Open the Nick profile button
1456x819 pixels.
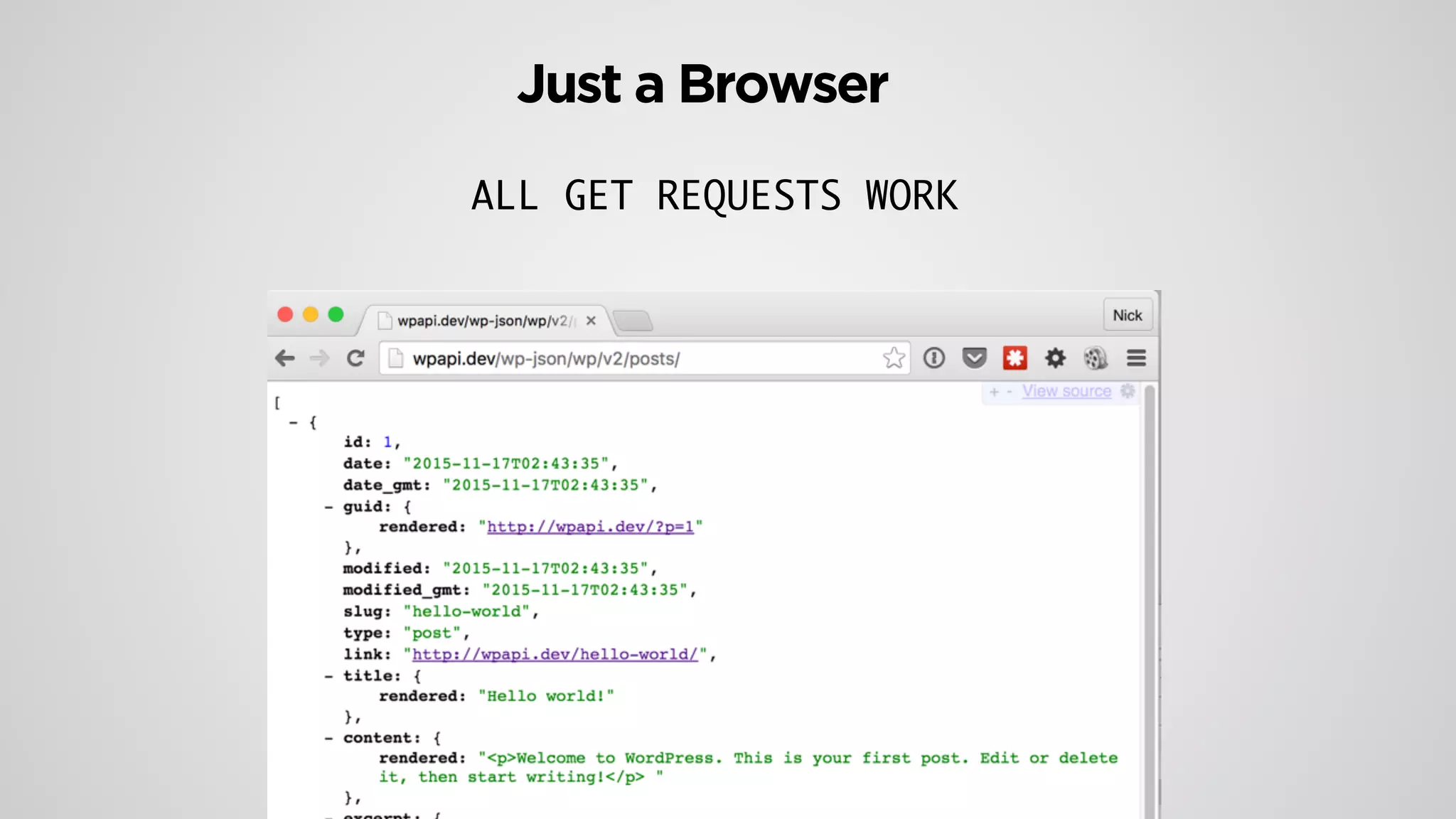pos(1128,315)
